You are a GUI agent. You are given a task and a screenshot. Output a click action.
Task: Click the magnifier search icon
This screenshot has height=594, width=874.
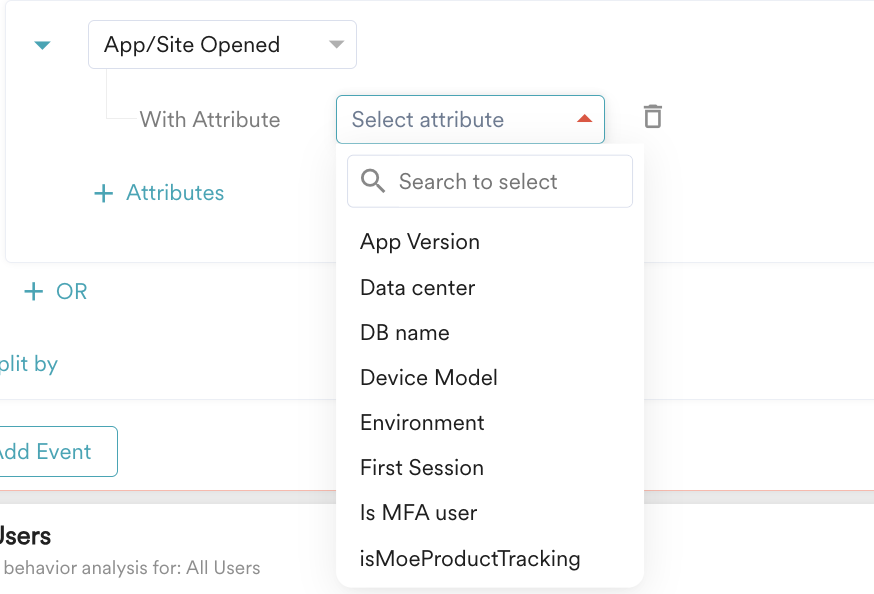point(373,181)
